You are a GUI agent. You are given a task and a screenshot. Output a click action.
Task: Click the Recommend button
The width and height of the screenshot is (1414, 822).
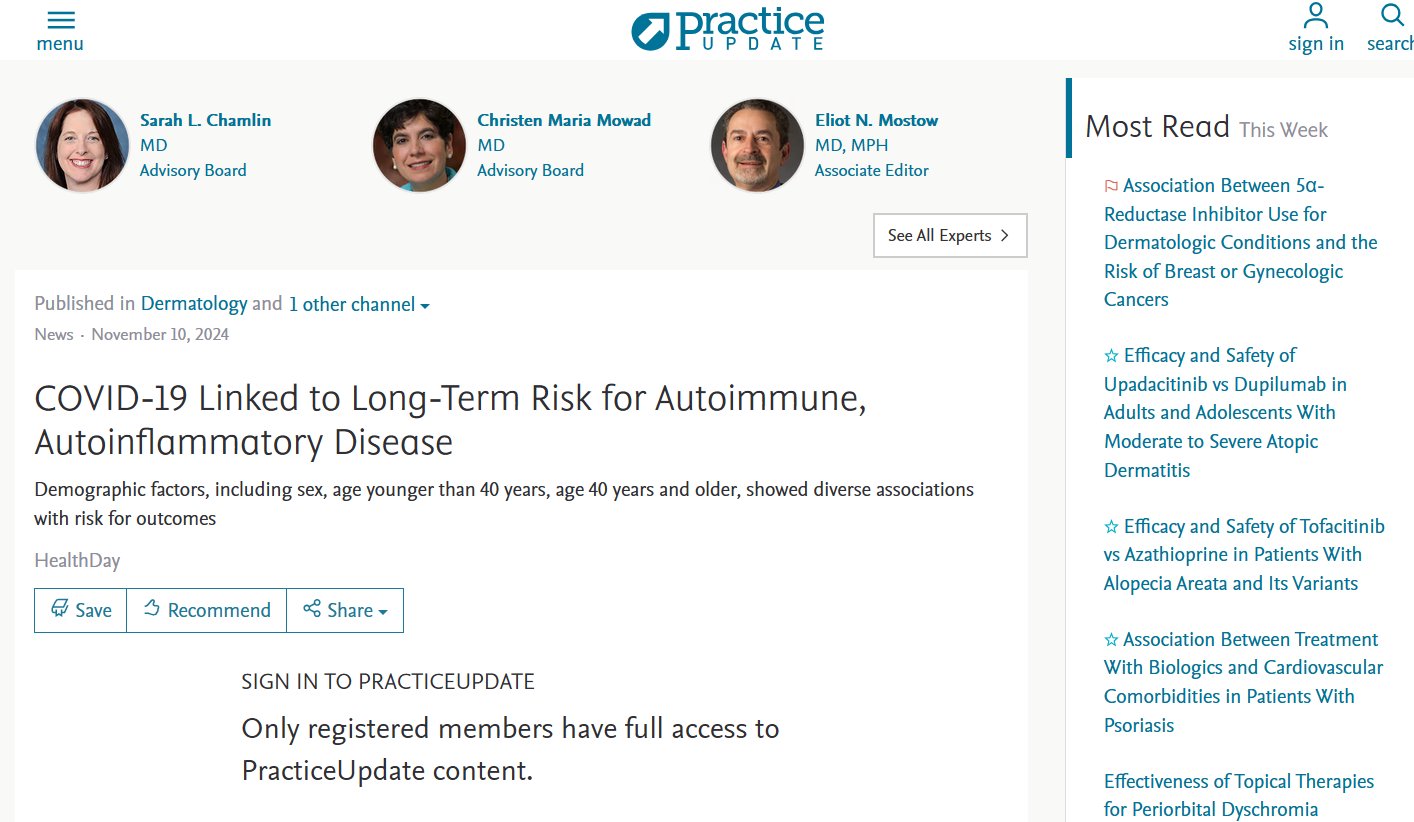[207, 610]
